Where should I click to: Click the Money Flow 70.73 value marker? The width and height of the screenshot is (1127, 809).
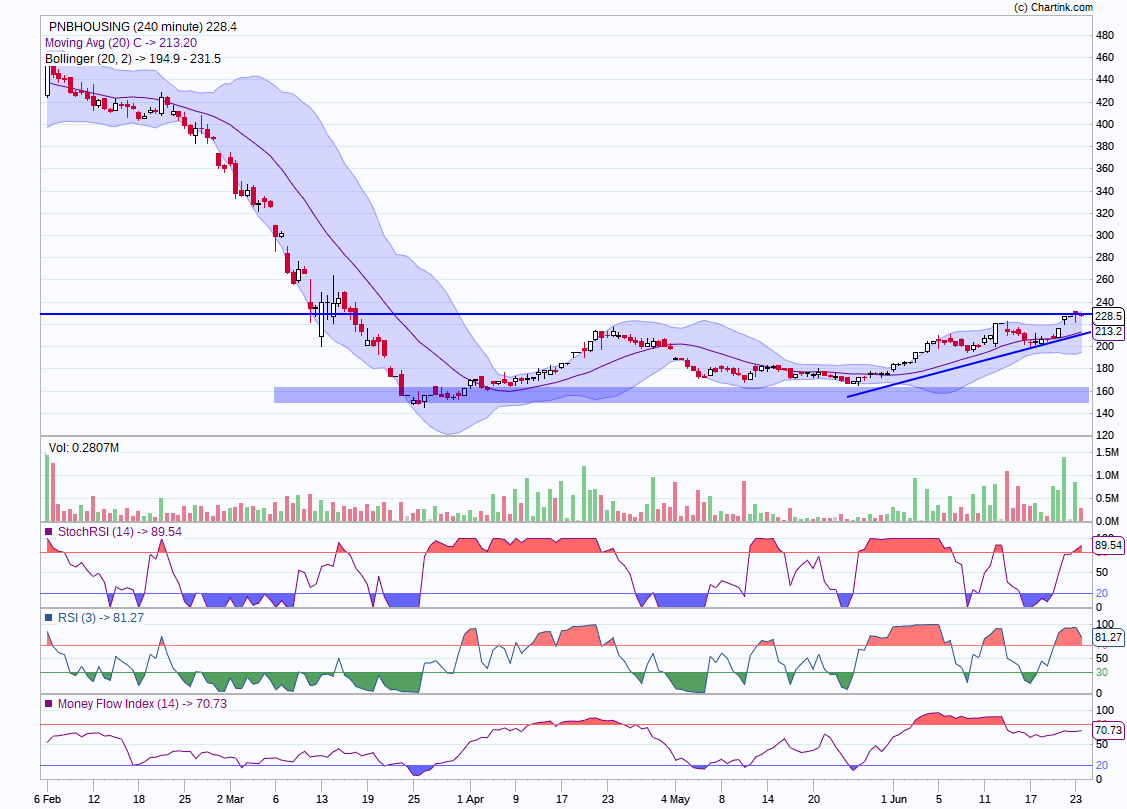point(1108,730)
